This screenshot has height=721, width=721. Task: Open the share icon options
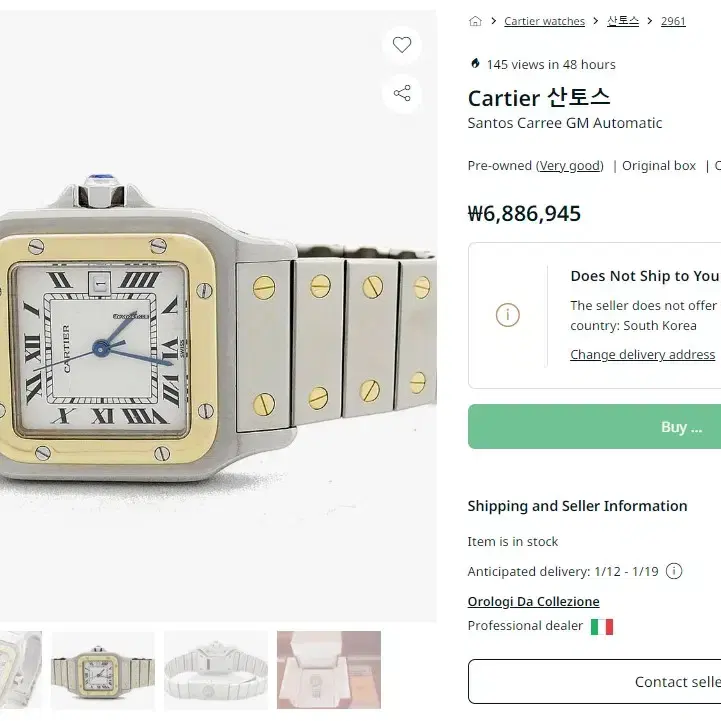401,93
